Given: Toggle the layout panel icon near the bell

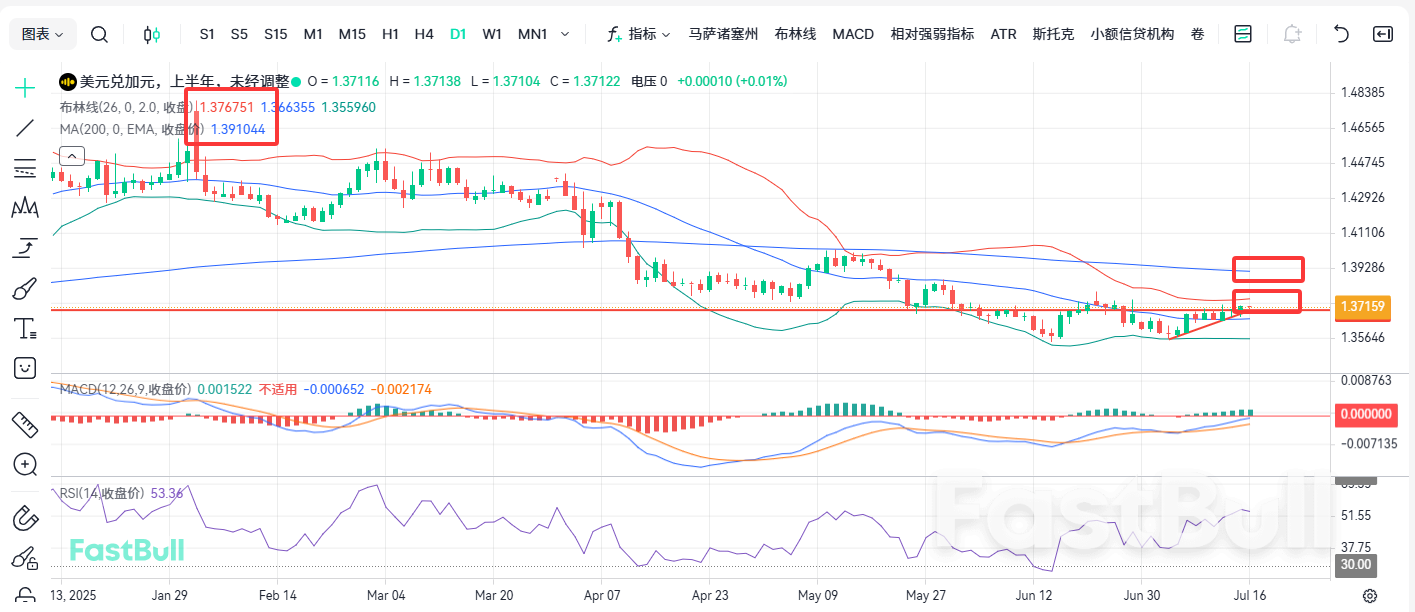Looking at the screenshot, I should tap(1242, 33).
